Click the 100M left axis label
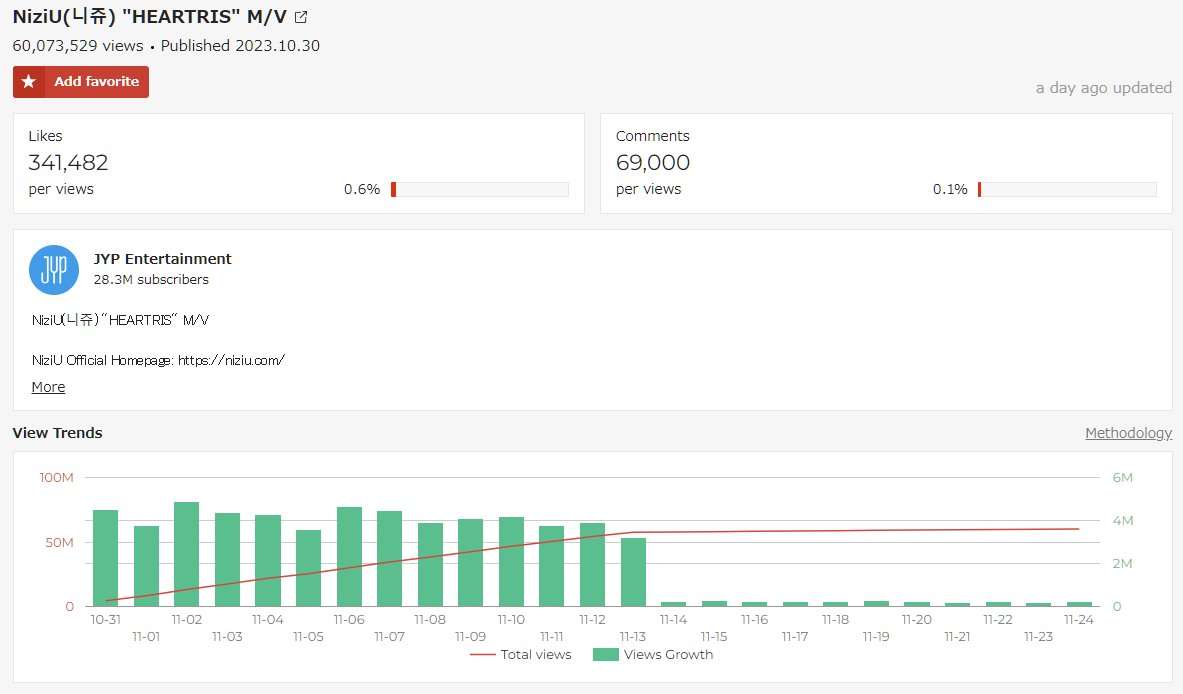Screen dimensions: 1183x694 coord(57,478)
